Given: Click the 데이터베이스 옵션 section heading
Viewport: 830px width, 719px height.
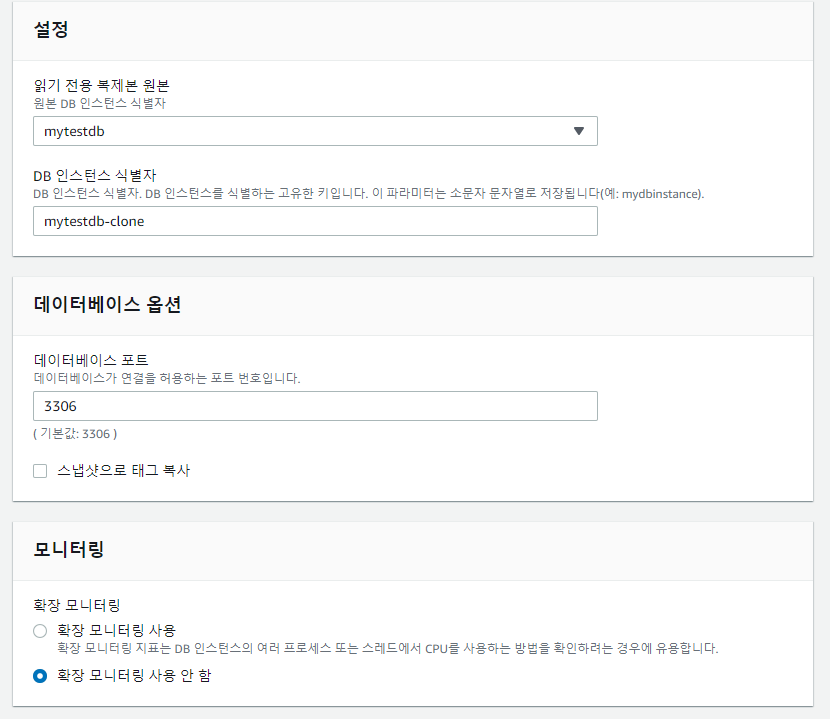Looking at the screenshot, I should pyautogui.click(x=107, y=304).
